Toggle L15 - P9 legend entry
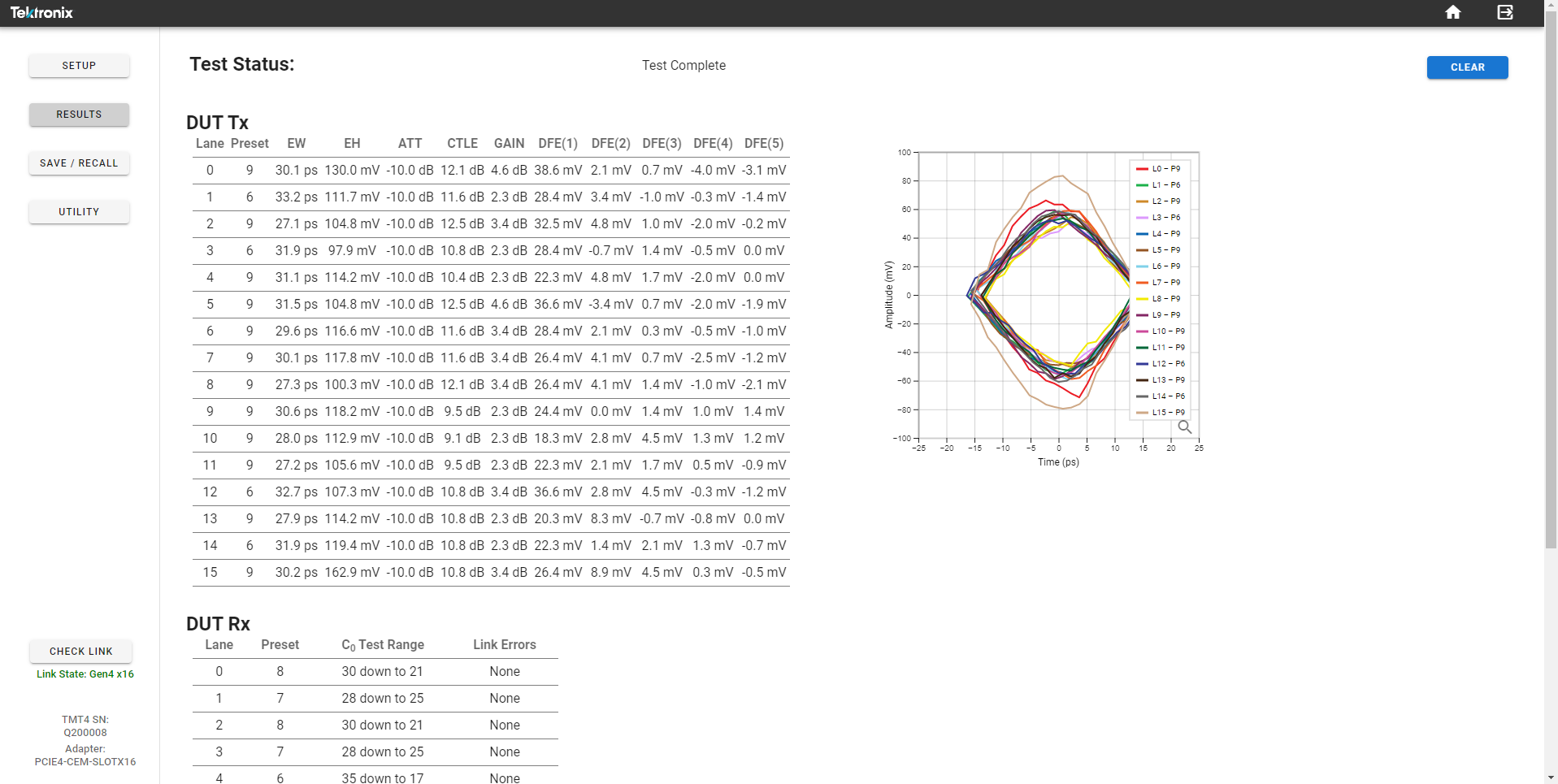This screenshot has height=784, width=1558. click(1161, 413)
